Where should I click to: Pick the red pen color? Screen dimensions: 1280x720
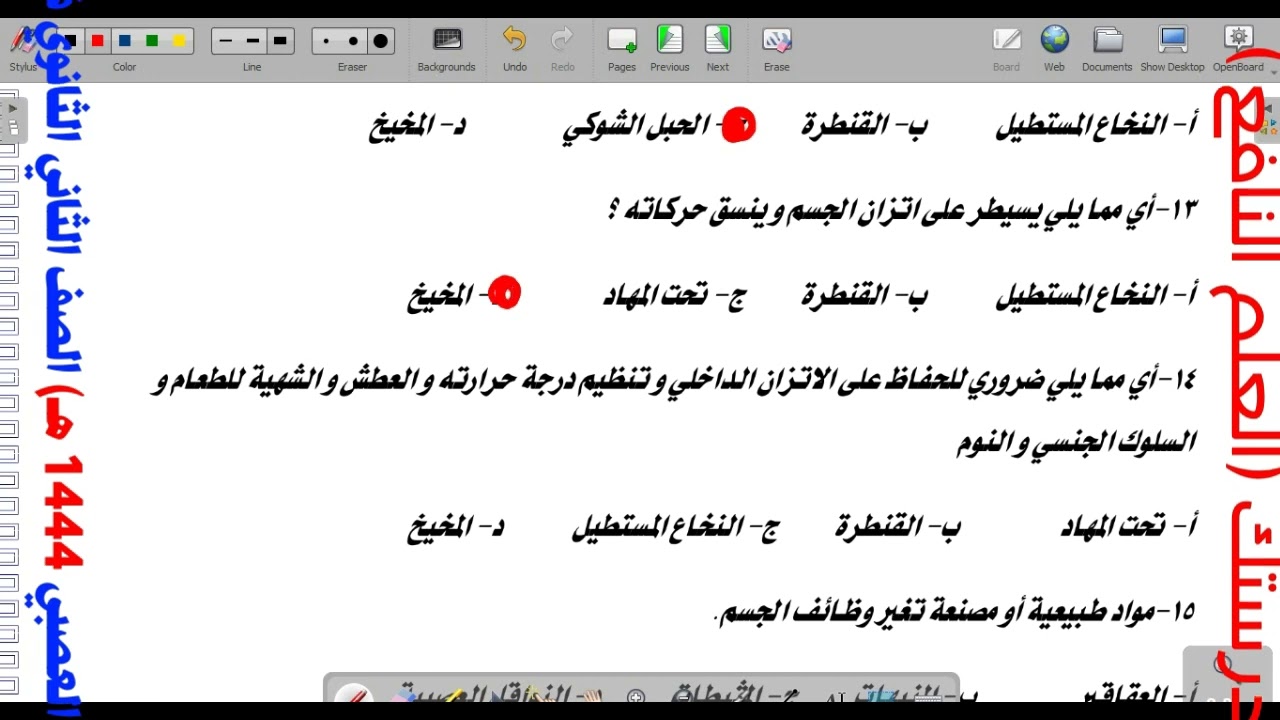click(x=97, y=41)
